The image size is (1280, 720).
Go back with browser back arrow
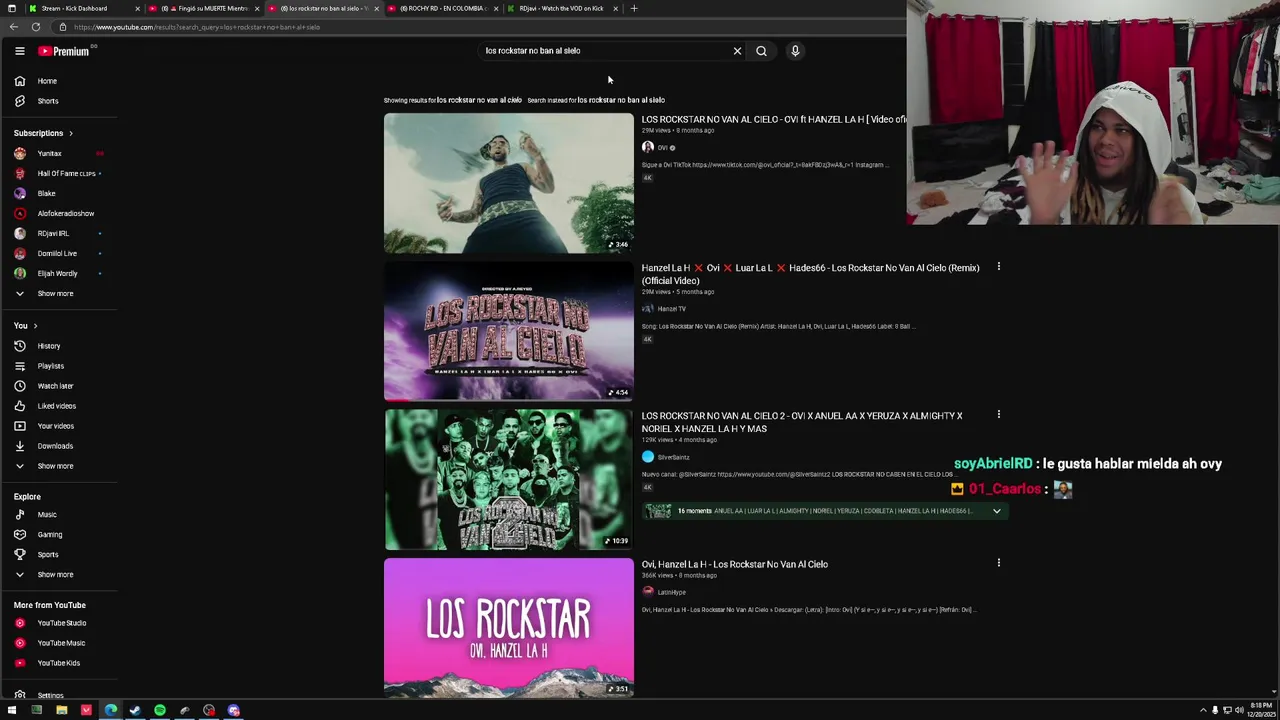[13, 27]
